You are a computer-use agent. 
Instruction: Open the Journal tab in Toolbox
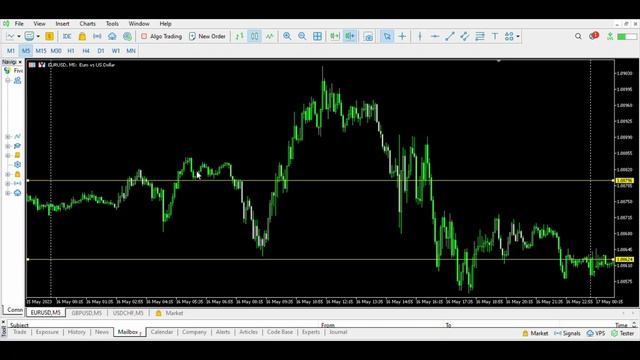click(338, 332)
